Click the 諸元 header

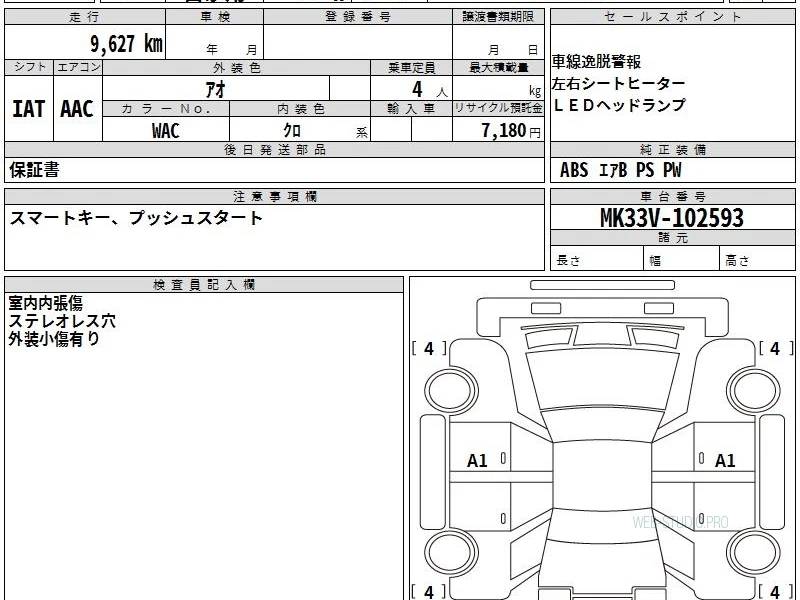point(672,238)
